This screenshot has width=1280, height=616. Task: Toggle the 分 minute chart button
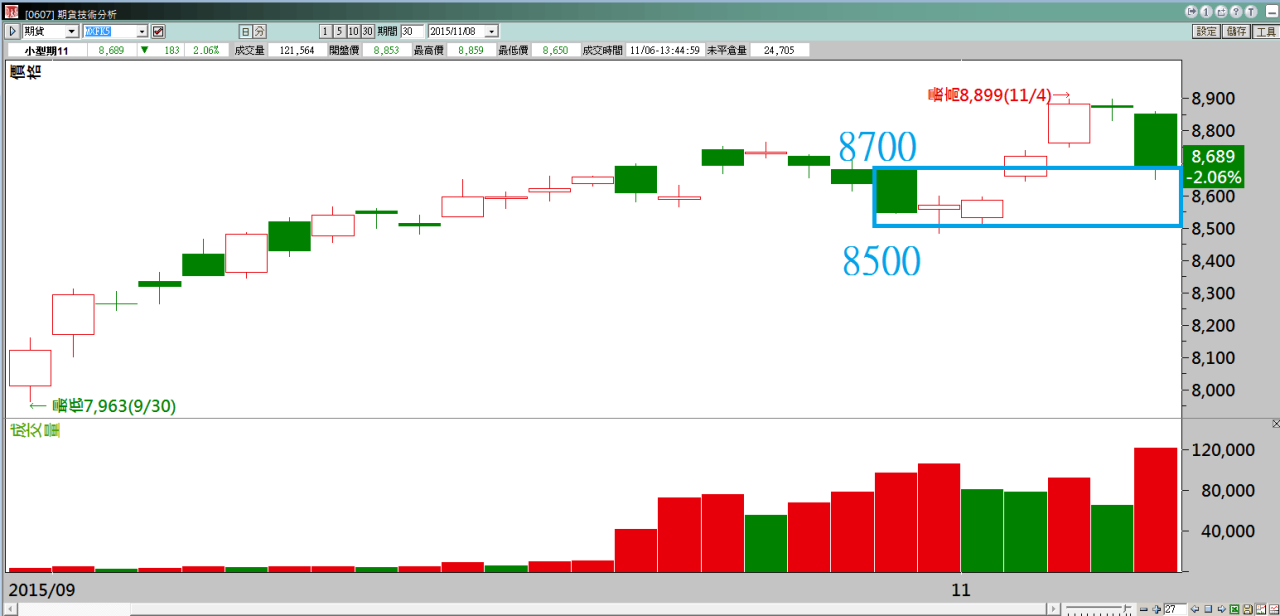click(260, 32)
